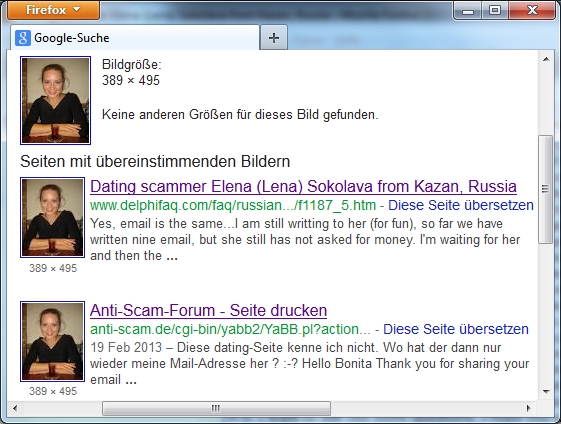Click the delphifaq result thumbnail image
This screenshot has width=561, height=424.
pyautogui.click(x=53, y=217)
